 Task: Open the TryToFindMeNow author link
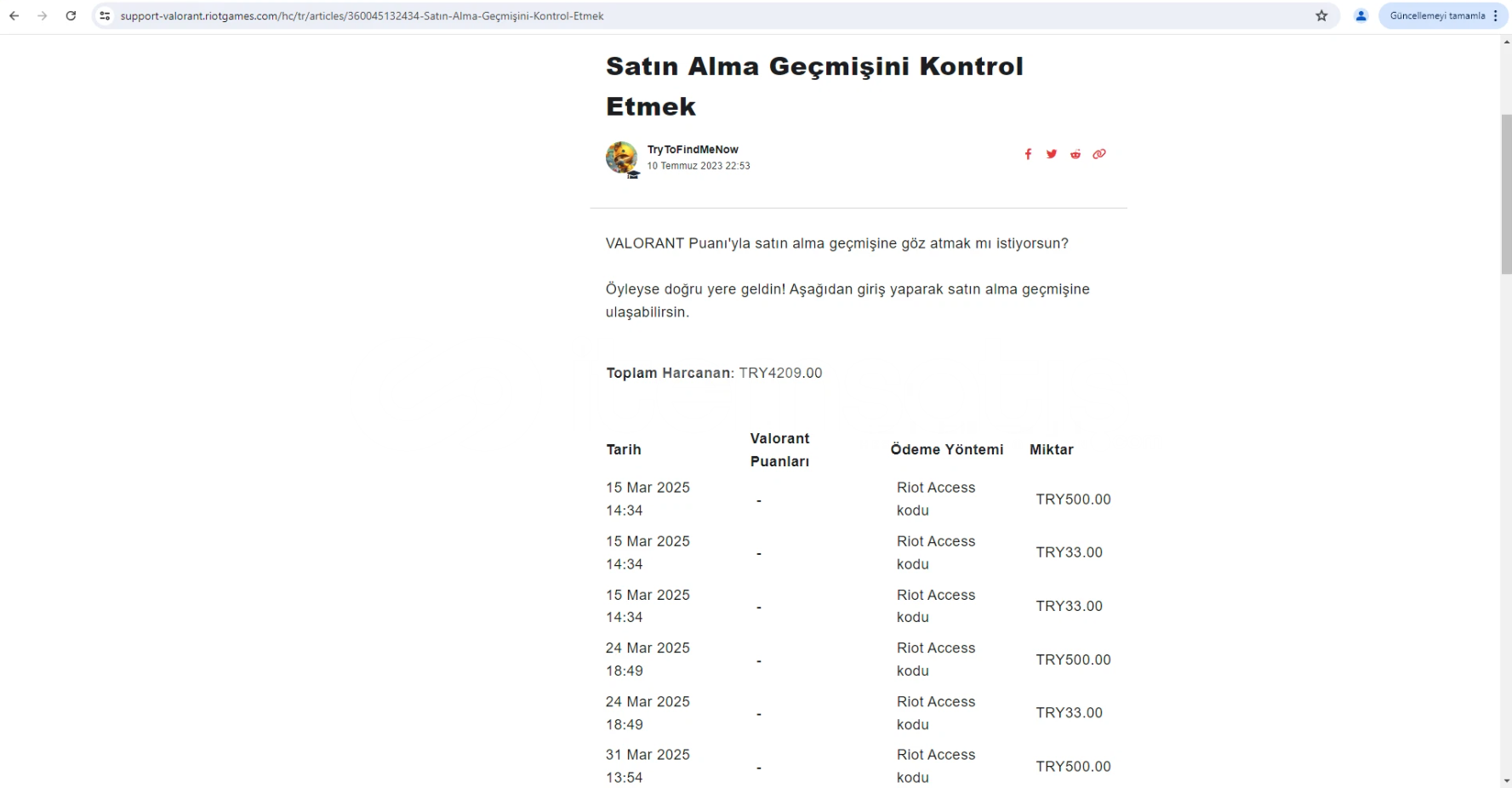(x=693, y=150)
